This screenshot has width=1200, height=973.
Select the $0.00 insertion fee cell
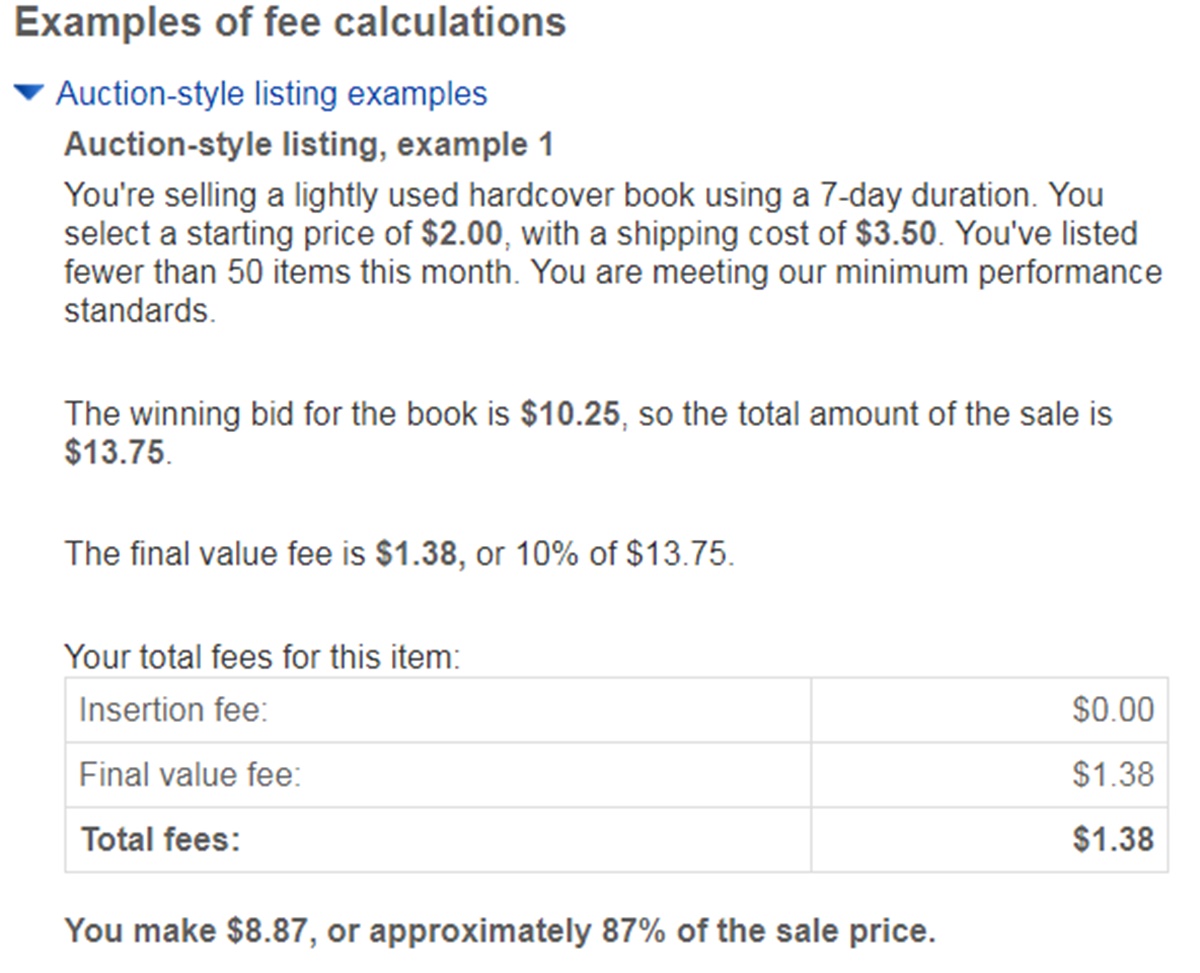[x=1112, y=710]
